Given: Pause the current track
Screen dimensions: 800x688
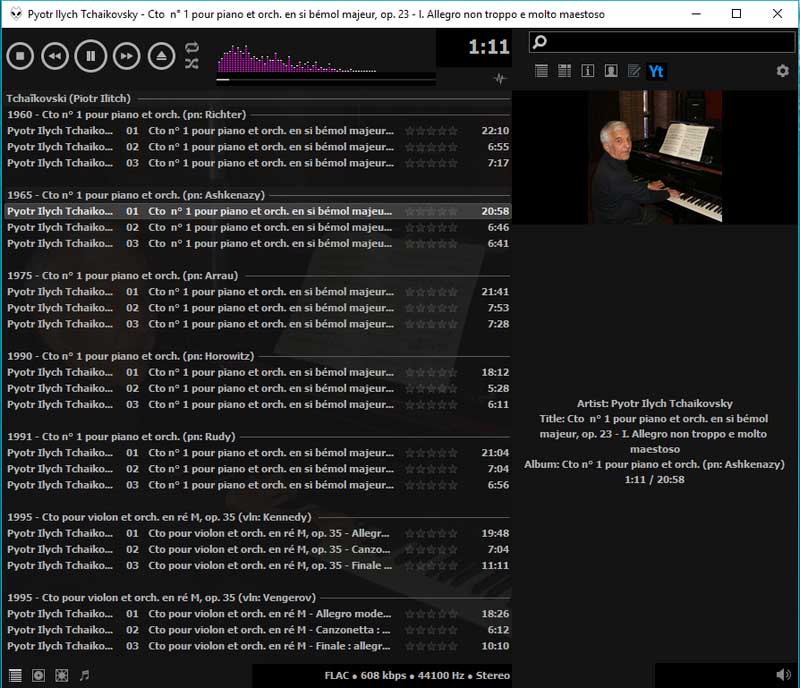Looking at the screenshot, I should (x=90, y=56).
